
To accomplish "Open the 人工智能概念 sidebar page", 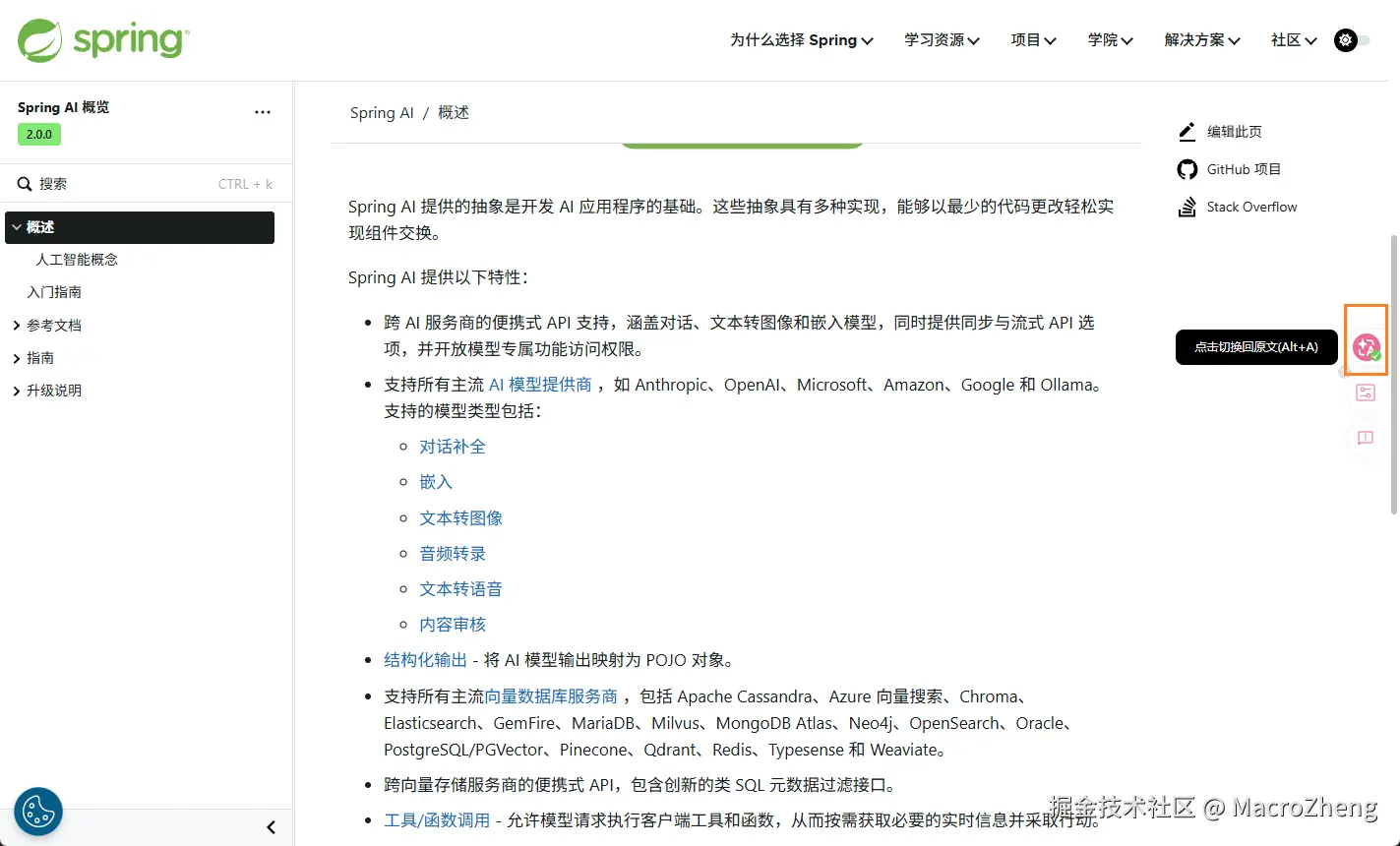I will pyautogui.click(x=77, y=260).
